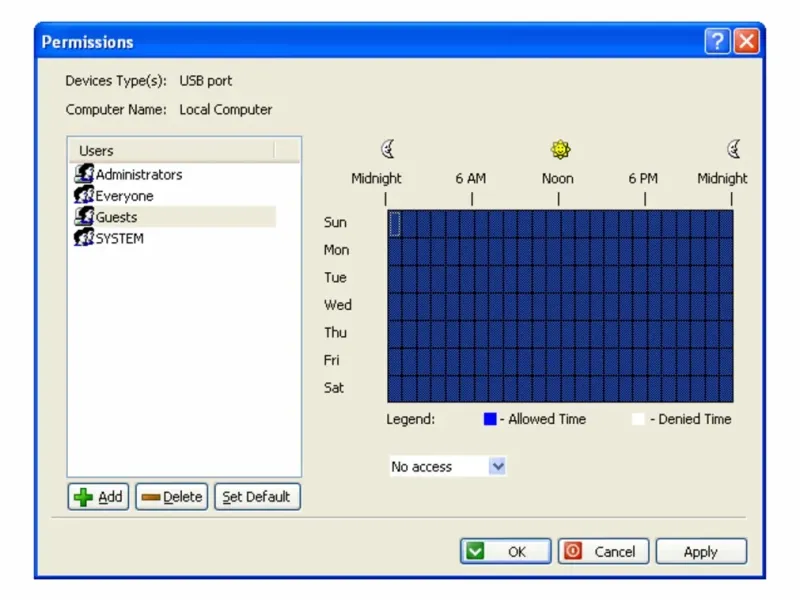Click the blue Allowed Time legend swatch
The width and height of the screenshot is (800, 600).
tap(490, 420)
